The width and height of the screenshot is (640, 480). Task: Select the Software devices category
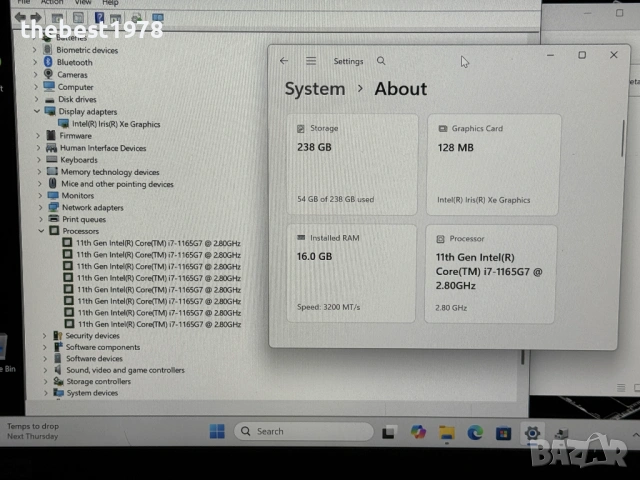point(94,358)
